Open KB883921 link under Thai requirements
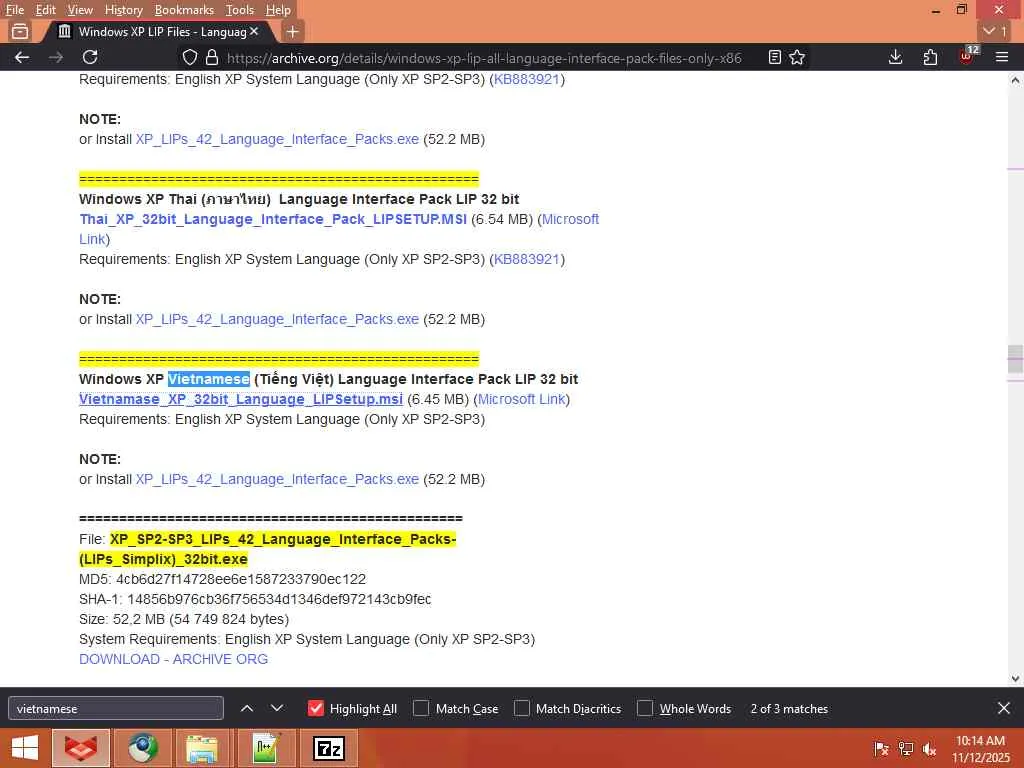The height and width of the screenshot is (768, 1024). pos(527,259)
